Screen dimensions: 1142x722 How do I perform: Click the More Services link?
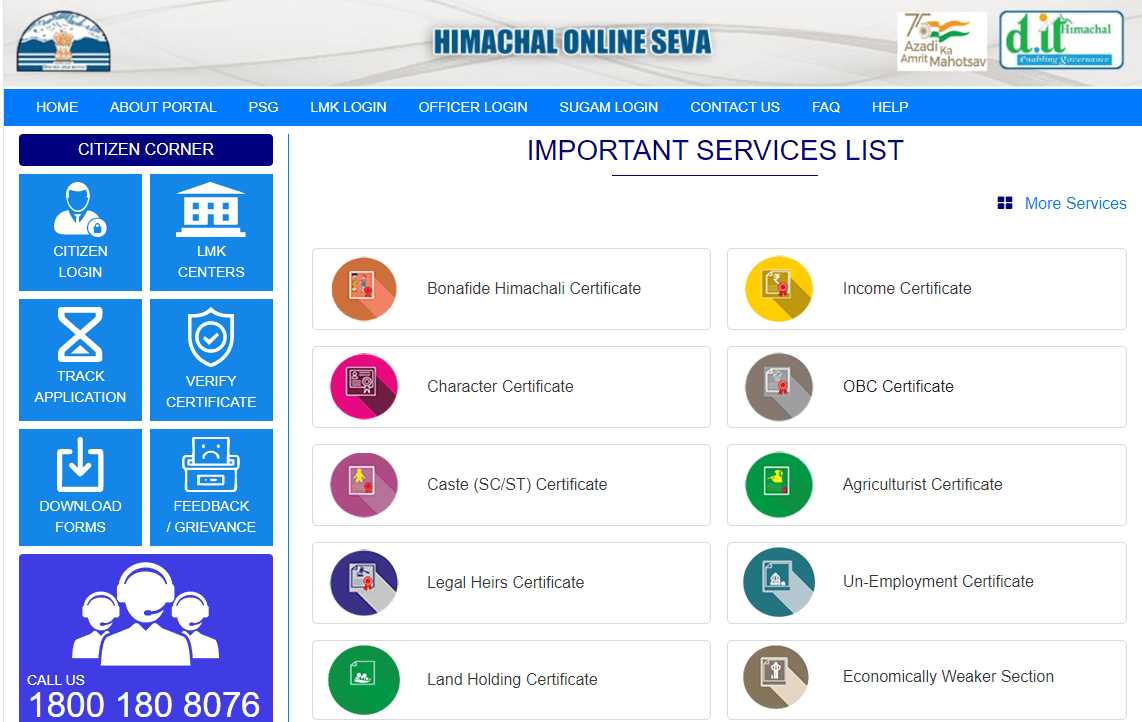1076,203
